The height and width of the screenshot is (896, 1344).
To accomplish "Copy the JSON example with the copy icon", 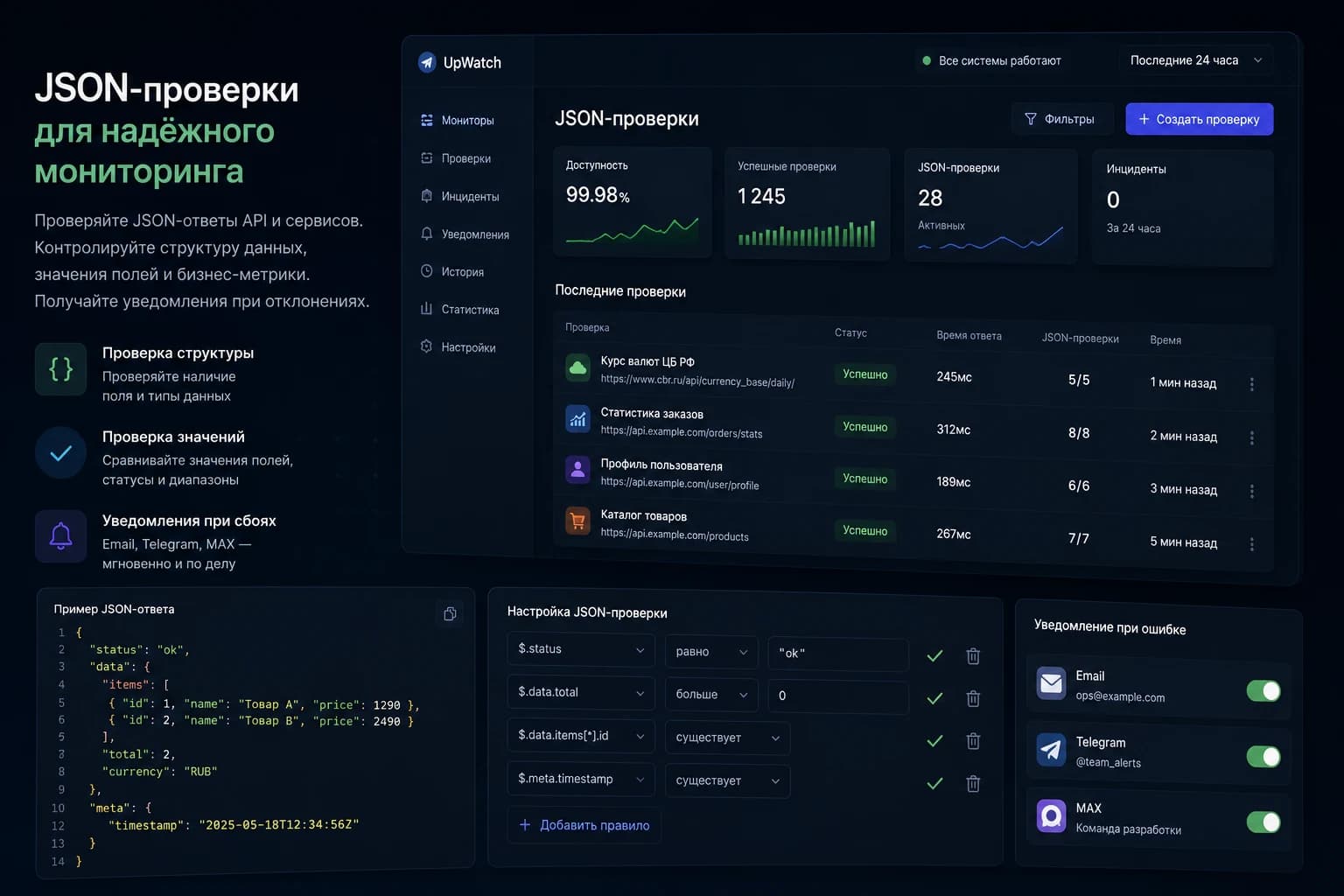I will point(450,613).
